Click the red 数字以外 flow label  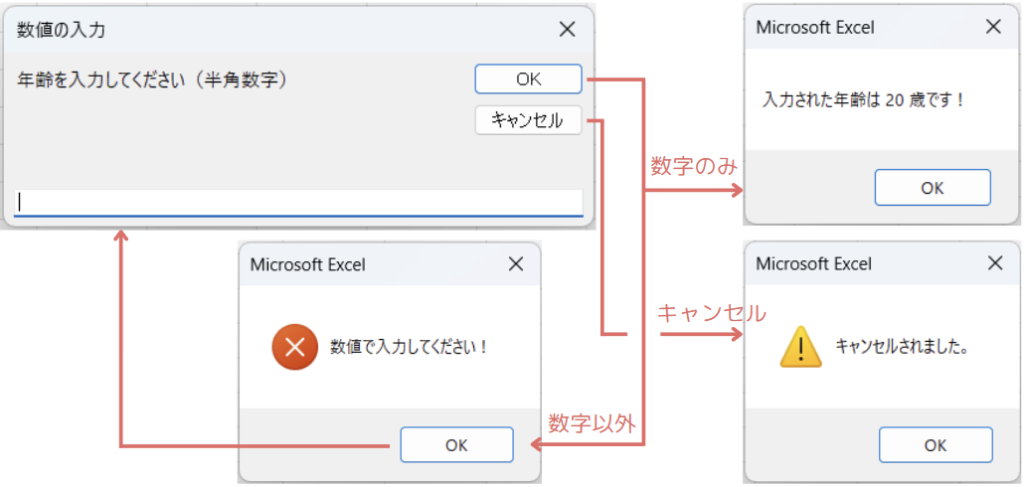tap(591, 423)
